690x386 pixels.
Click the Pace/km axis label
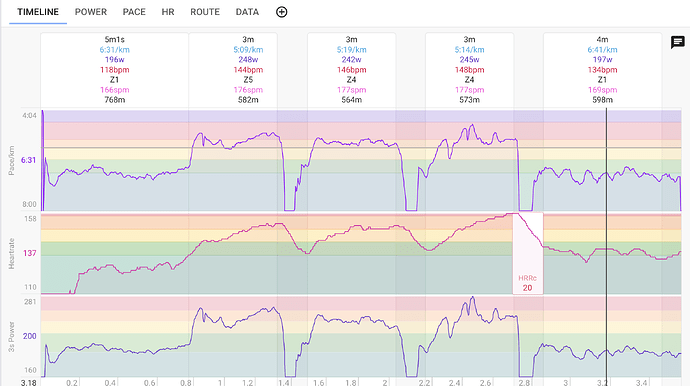(11, 160)
